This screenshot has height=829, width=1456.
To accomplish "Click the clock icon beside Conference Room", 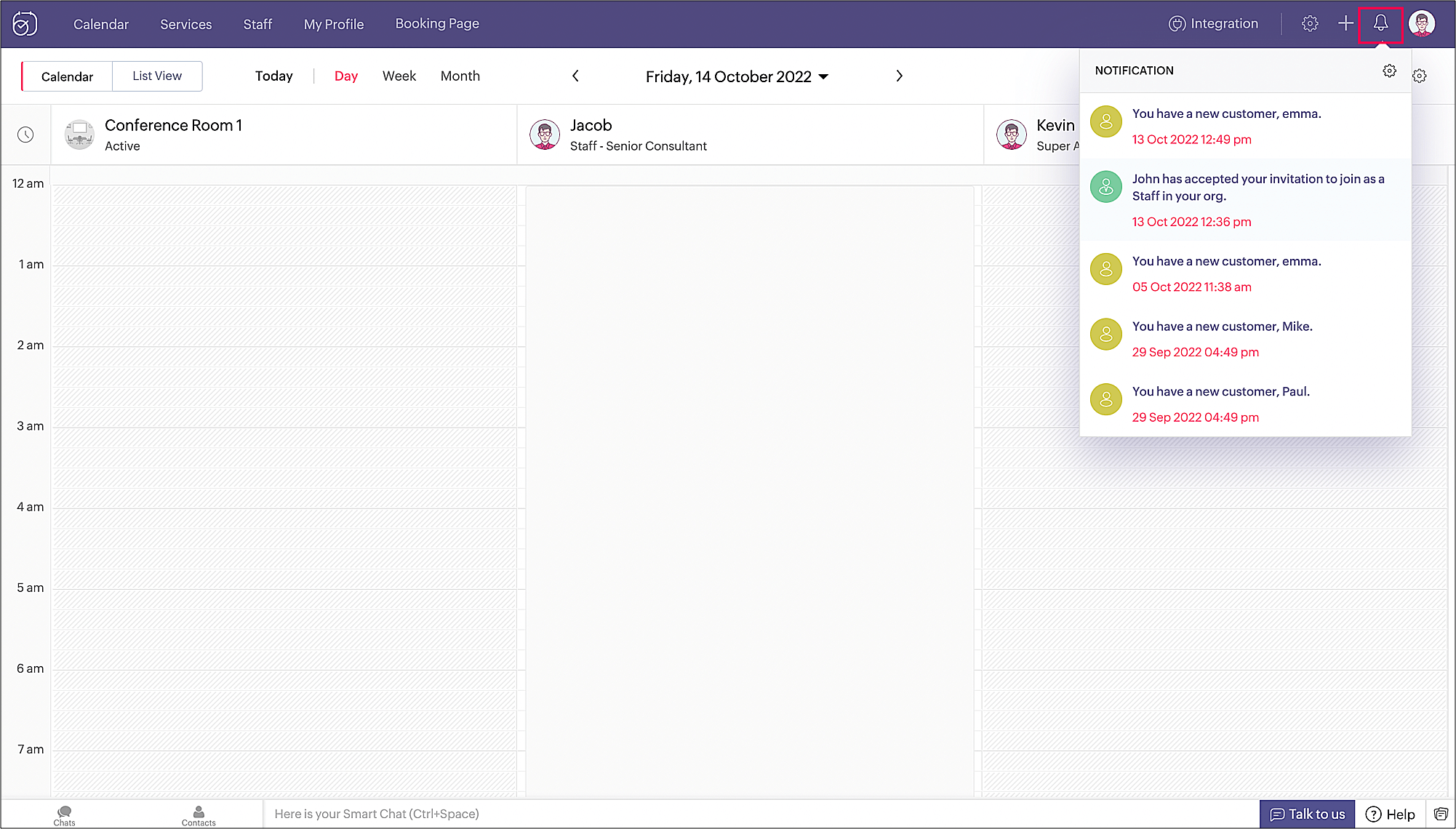I will coord(25,135).
